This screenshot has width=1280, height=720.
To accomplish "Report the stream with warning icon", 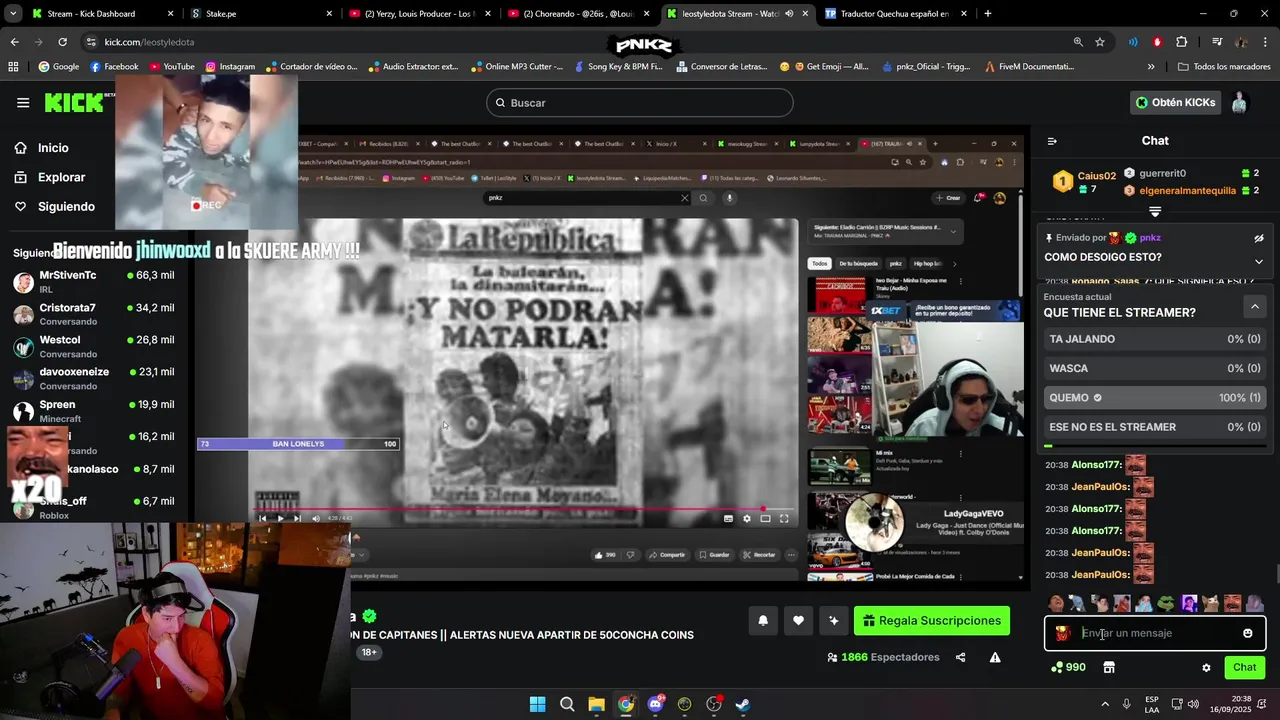I will click(995, 657).
